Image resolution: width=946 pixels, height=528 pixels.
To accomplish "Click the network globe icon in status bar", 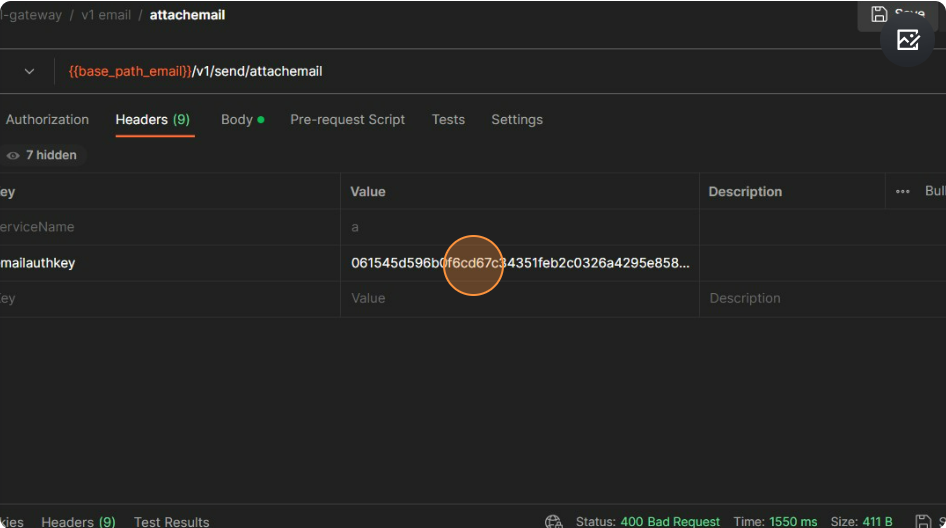I will click(x=554, y=521).
